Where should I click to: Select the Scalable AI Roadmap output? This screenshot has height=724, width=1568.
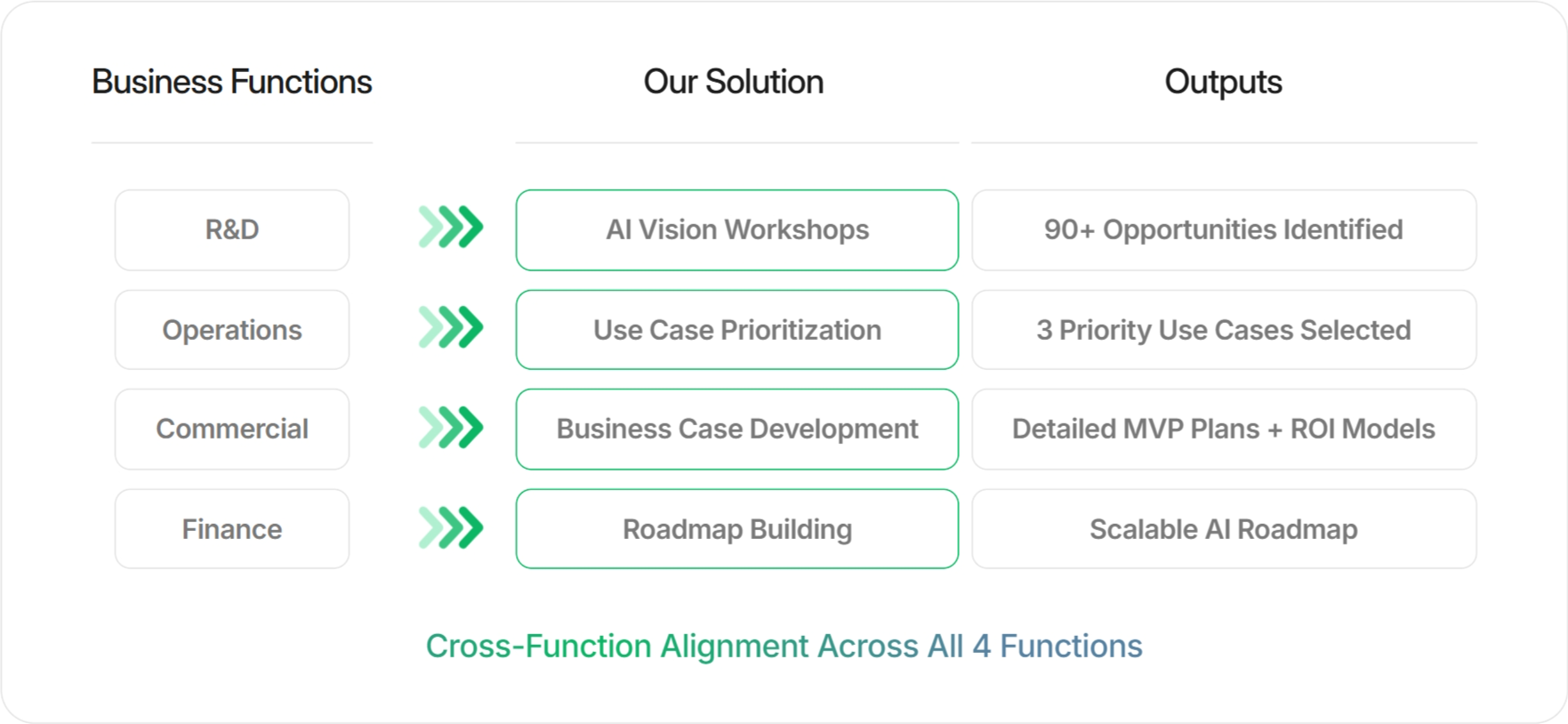1223,529
